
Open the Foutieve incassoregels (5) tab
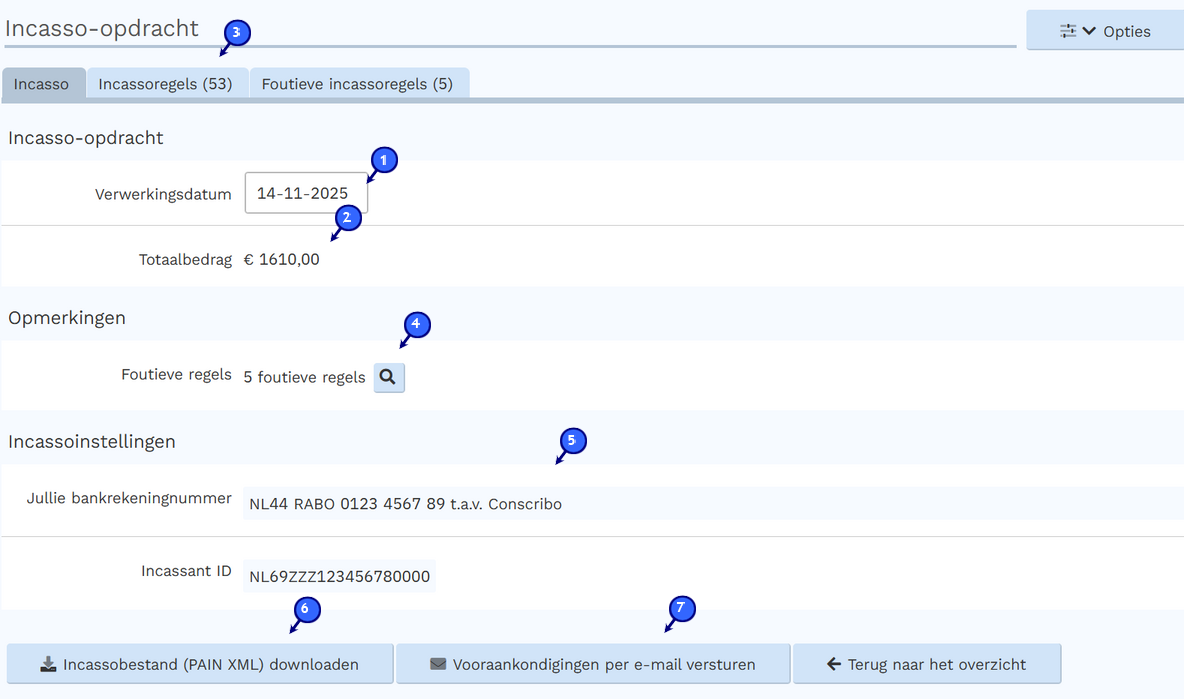pyautogui.click(x=359, y=83)
